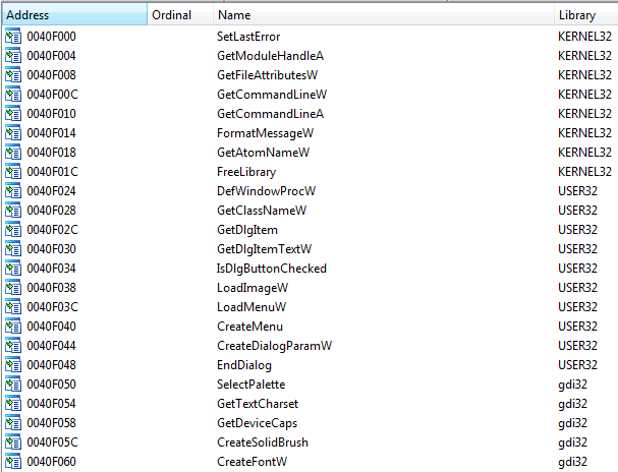Click the icon next to address 0040F010
The image size is (618, 472).
coord(13,114)
